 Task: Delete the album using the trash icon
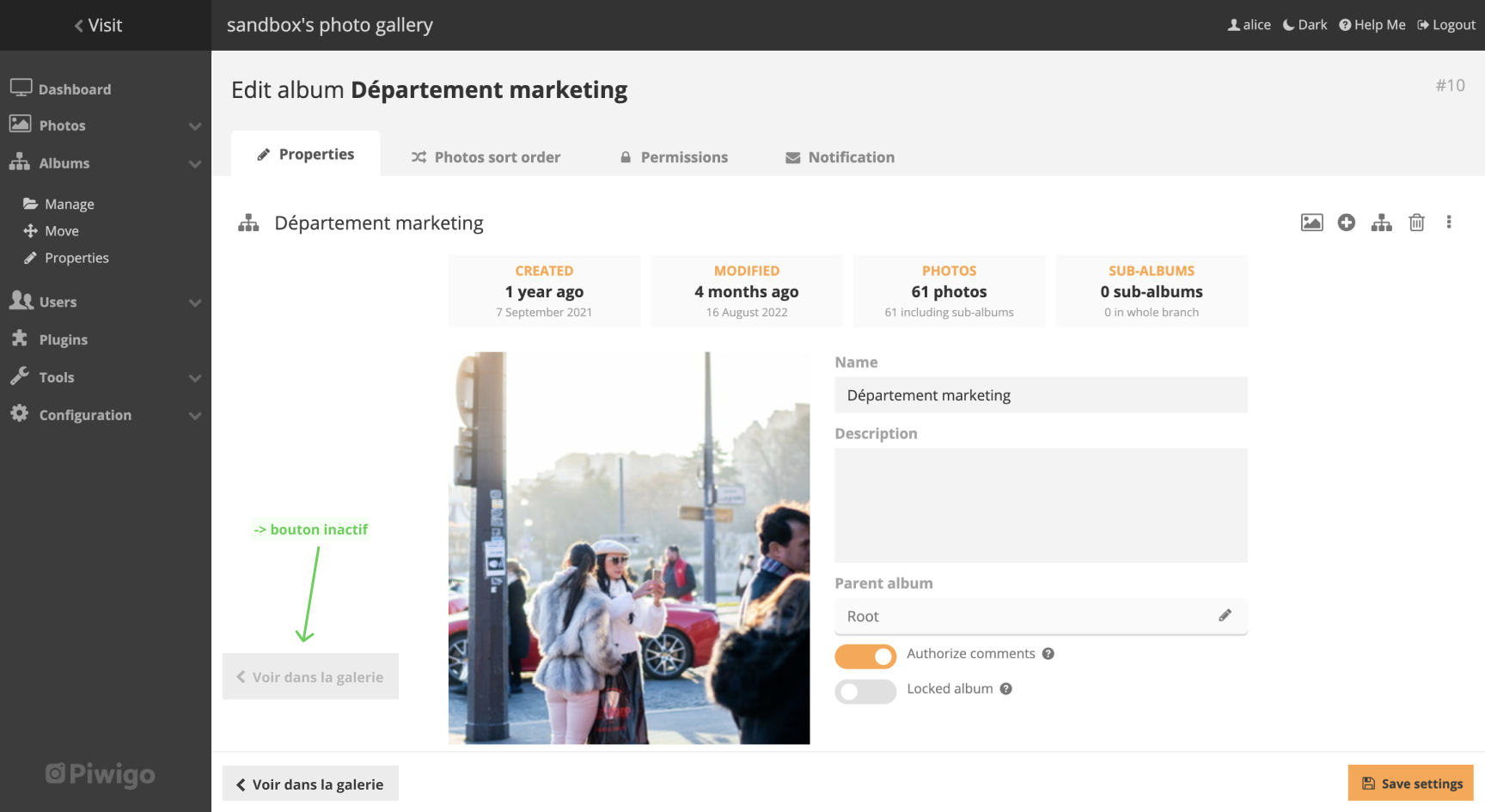click(1416, 222)
